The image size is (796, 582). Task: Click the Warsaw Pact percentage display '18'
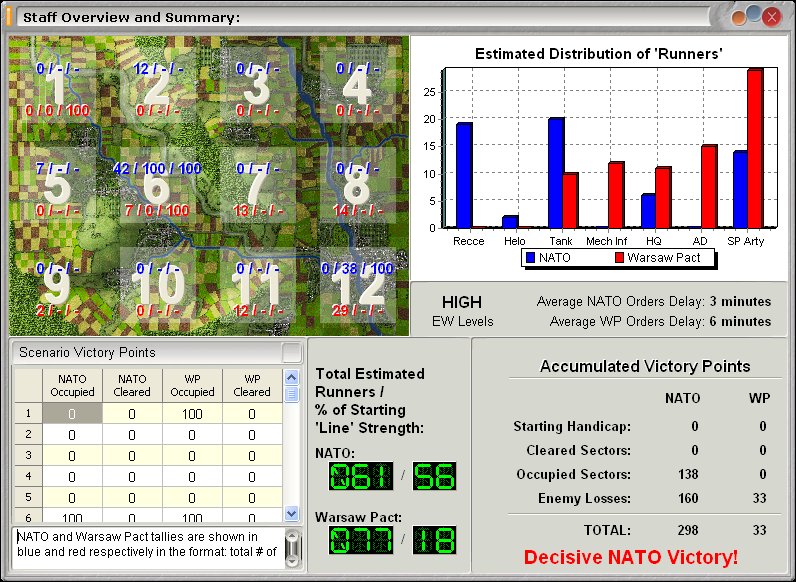tap(434, 540)
